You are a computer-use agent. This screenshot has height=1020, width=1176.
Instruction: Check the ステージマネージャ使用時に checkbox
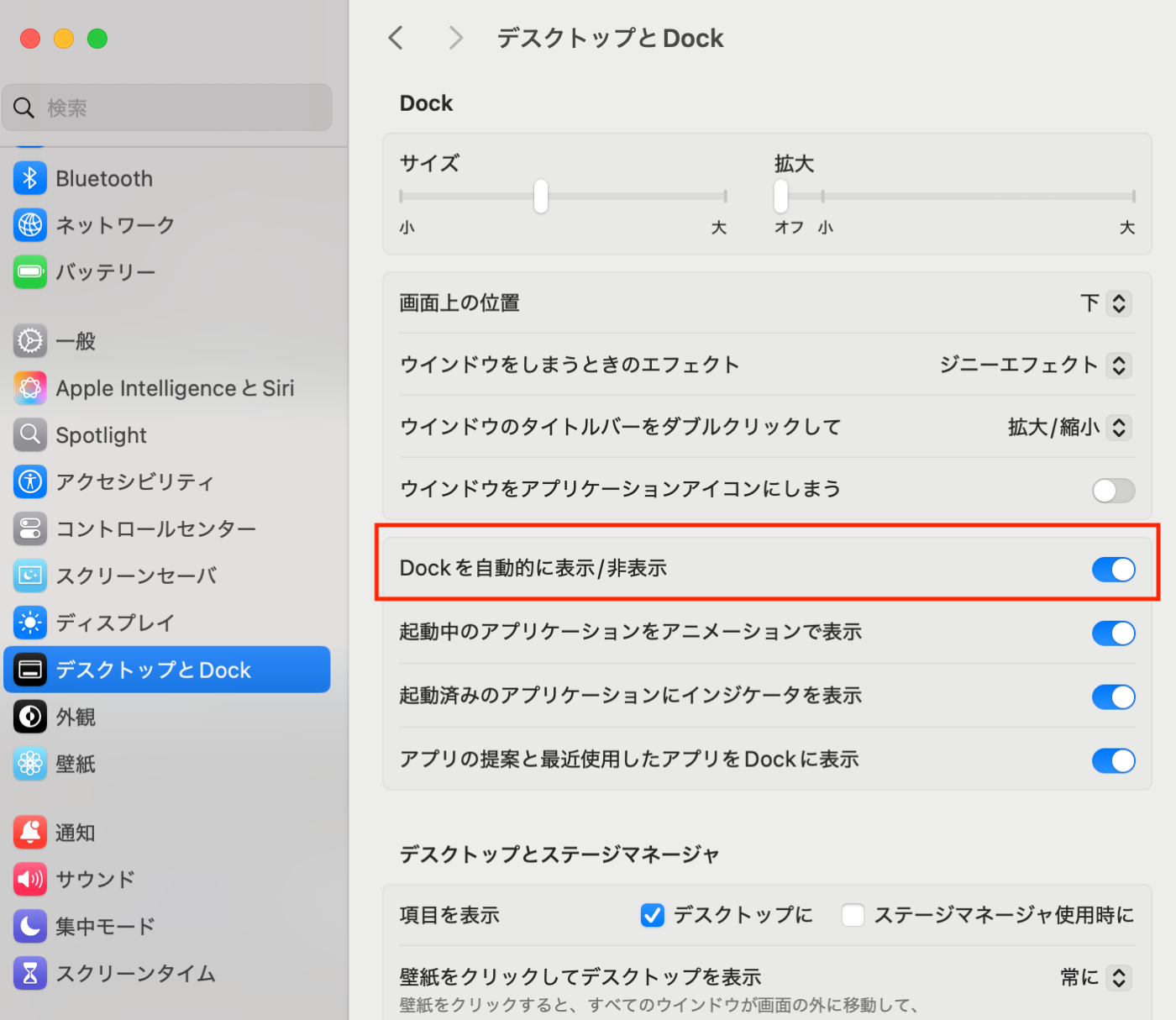click(x=853, y=915)
